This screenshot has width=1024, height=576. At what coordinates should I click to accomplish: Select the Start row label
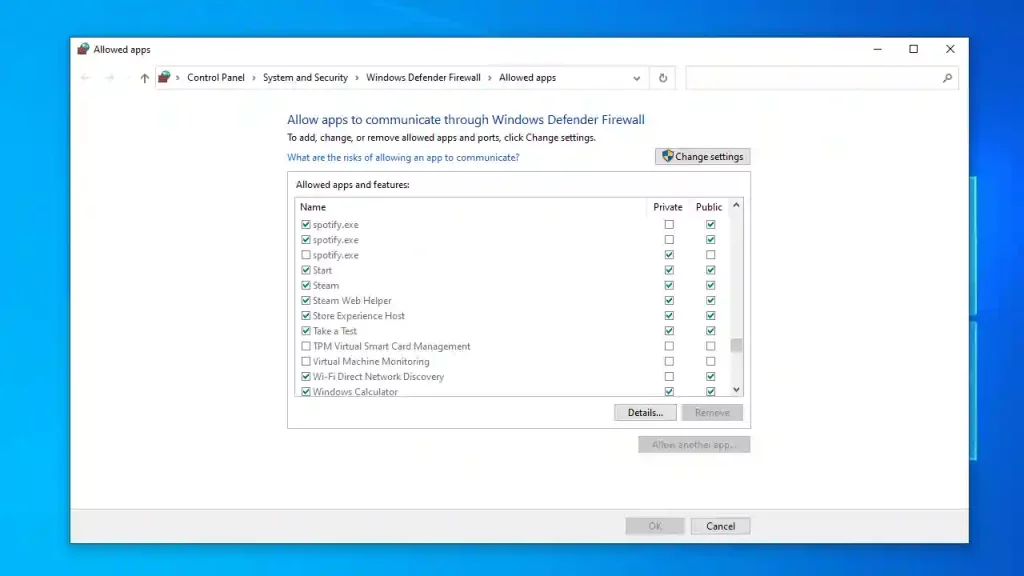[x=322, y=270]
